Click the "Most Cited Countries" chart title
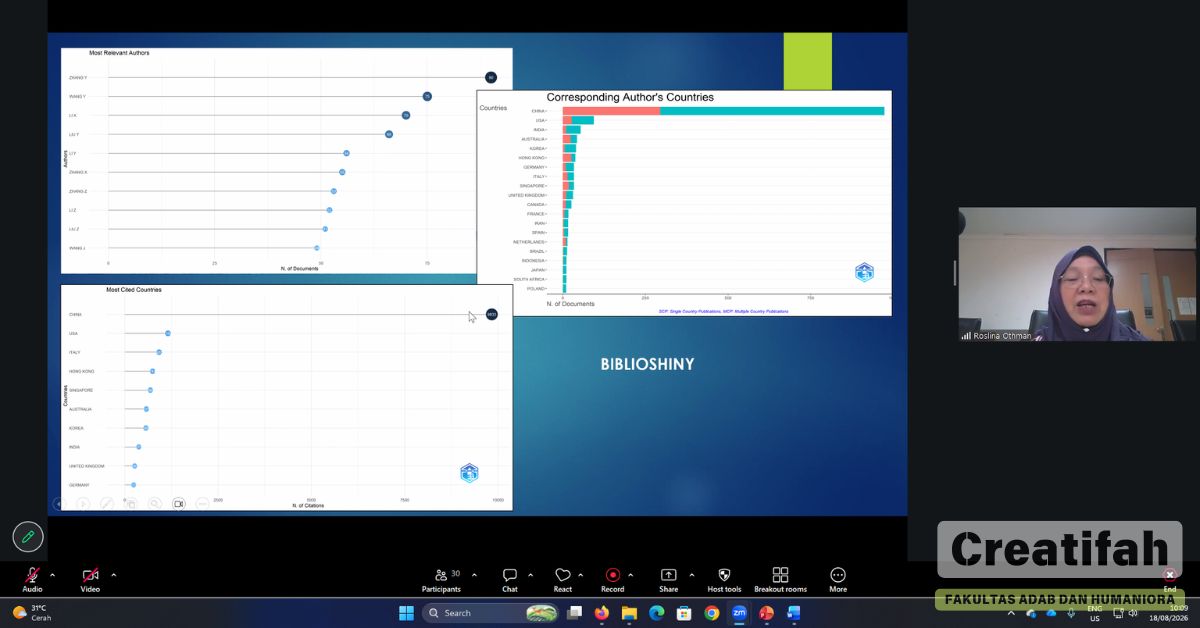The image size is (1200, 628). tap(134, 290)
